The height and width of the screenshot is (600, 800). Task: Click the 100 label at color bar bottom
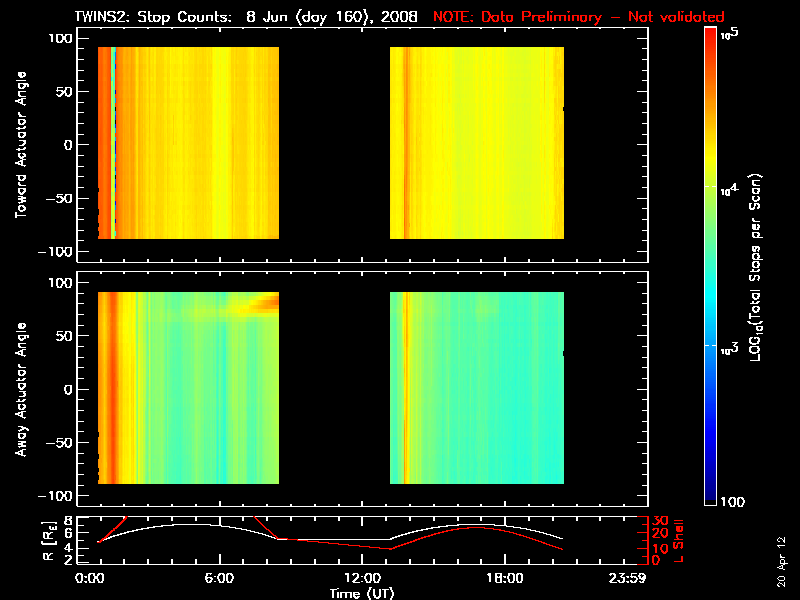coord(733,502)
